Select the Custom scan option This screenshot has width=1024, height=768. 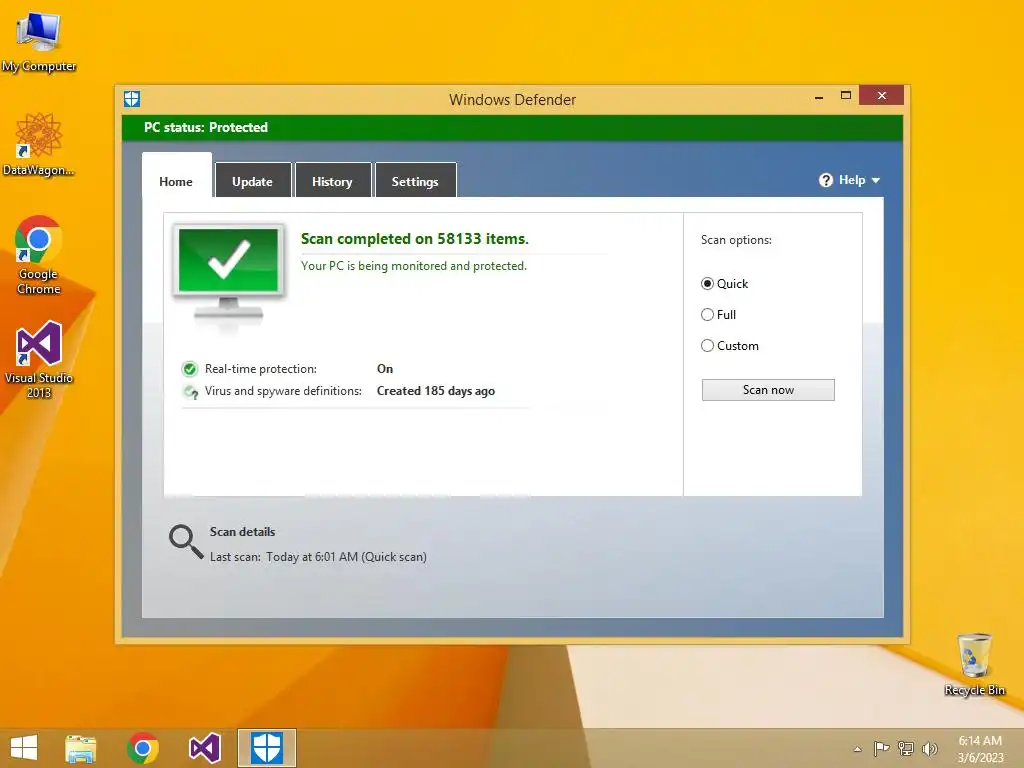pyautogui.click(x=729, y=345)
